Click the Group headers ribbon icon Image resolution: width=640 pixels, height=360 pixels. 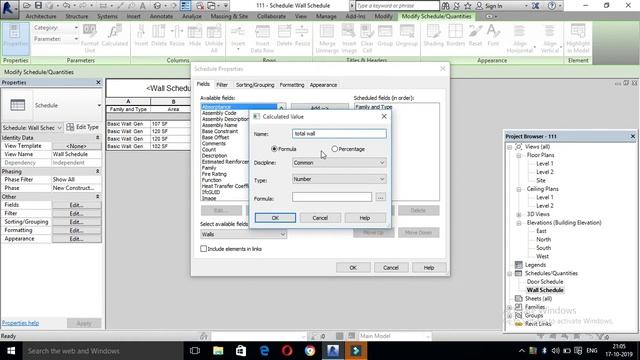[385, 35]
